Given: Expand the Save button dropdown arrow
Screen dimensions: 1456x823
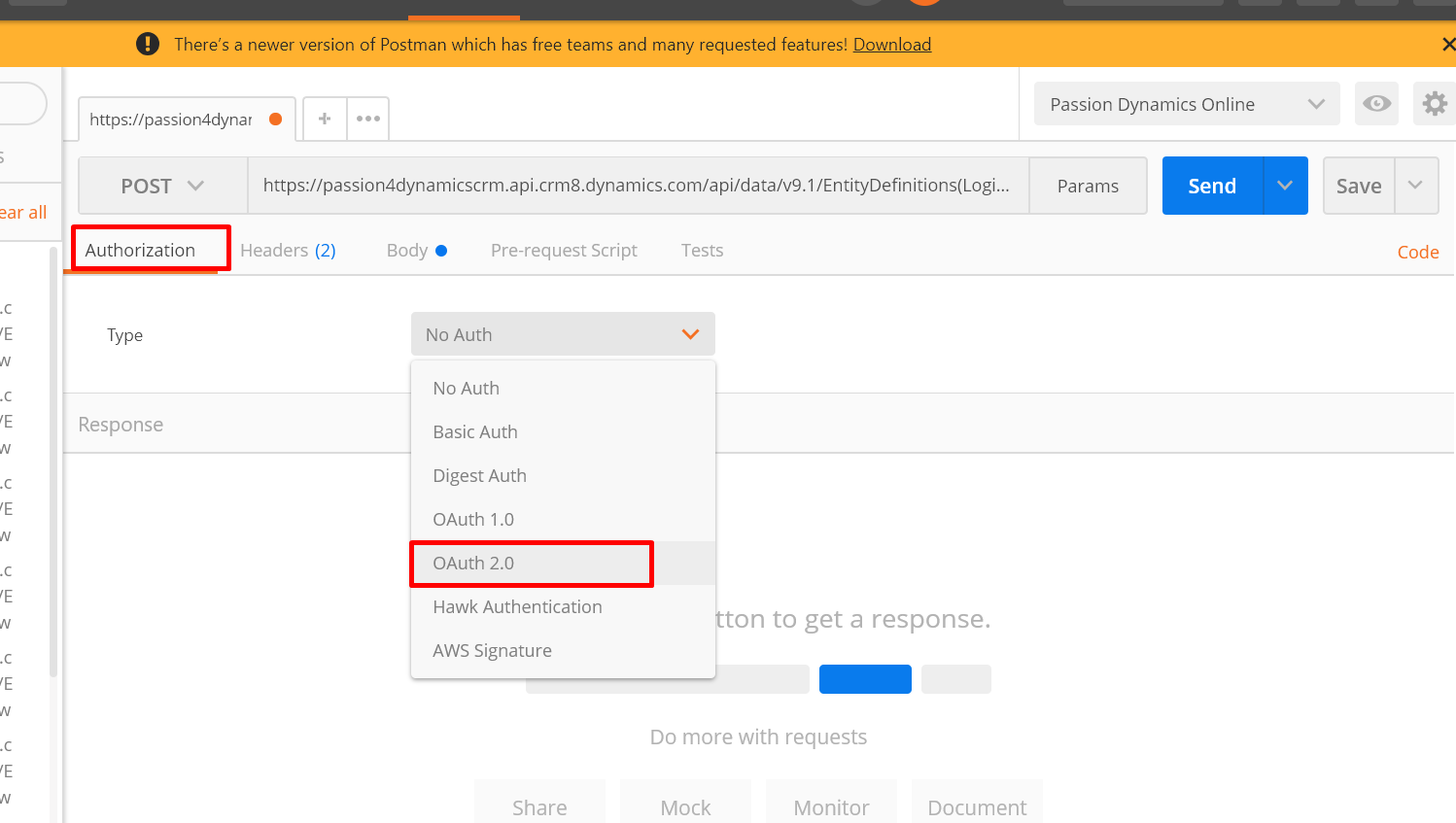Looking at the screenshot, I should (1416, 186).
